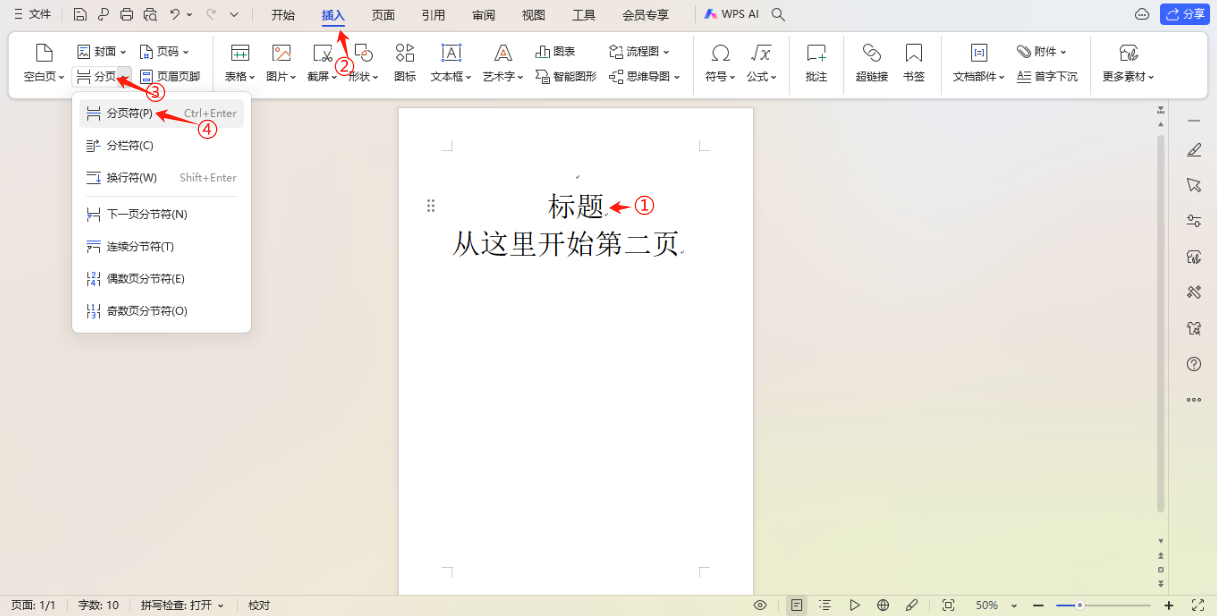Viewport: 1217px width, 616px height.
Task: Click the Save document icon
Action: pos(80,15)
